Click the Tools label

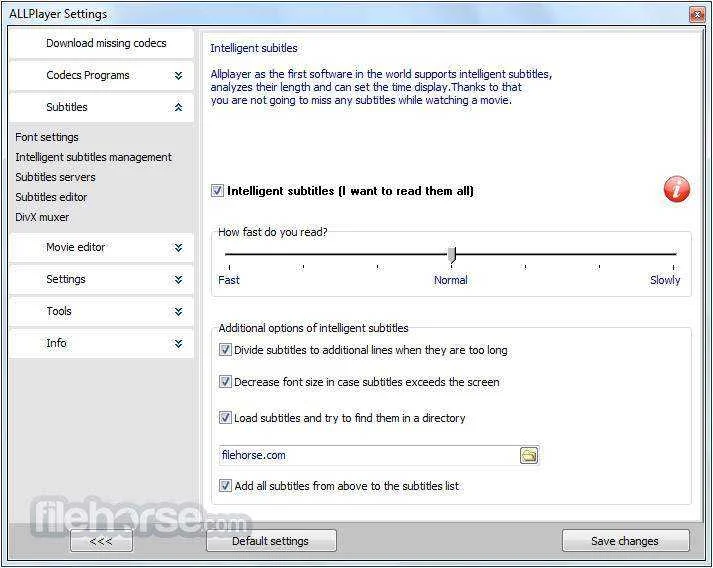pyautogui.click(x=59, y=311)
